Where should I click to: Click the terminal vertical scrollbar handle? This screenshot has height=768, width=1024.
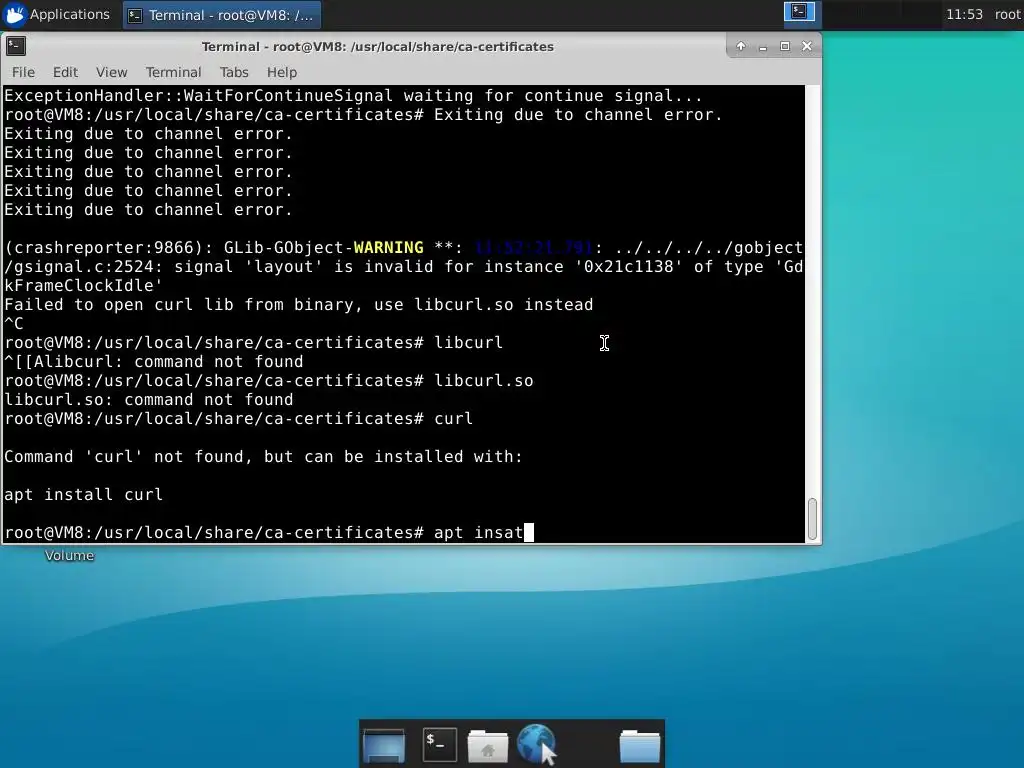coord(812,519)
